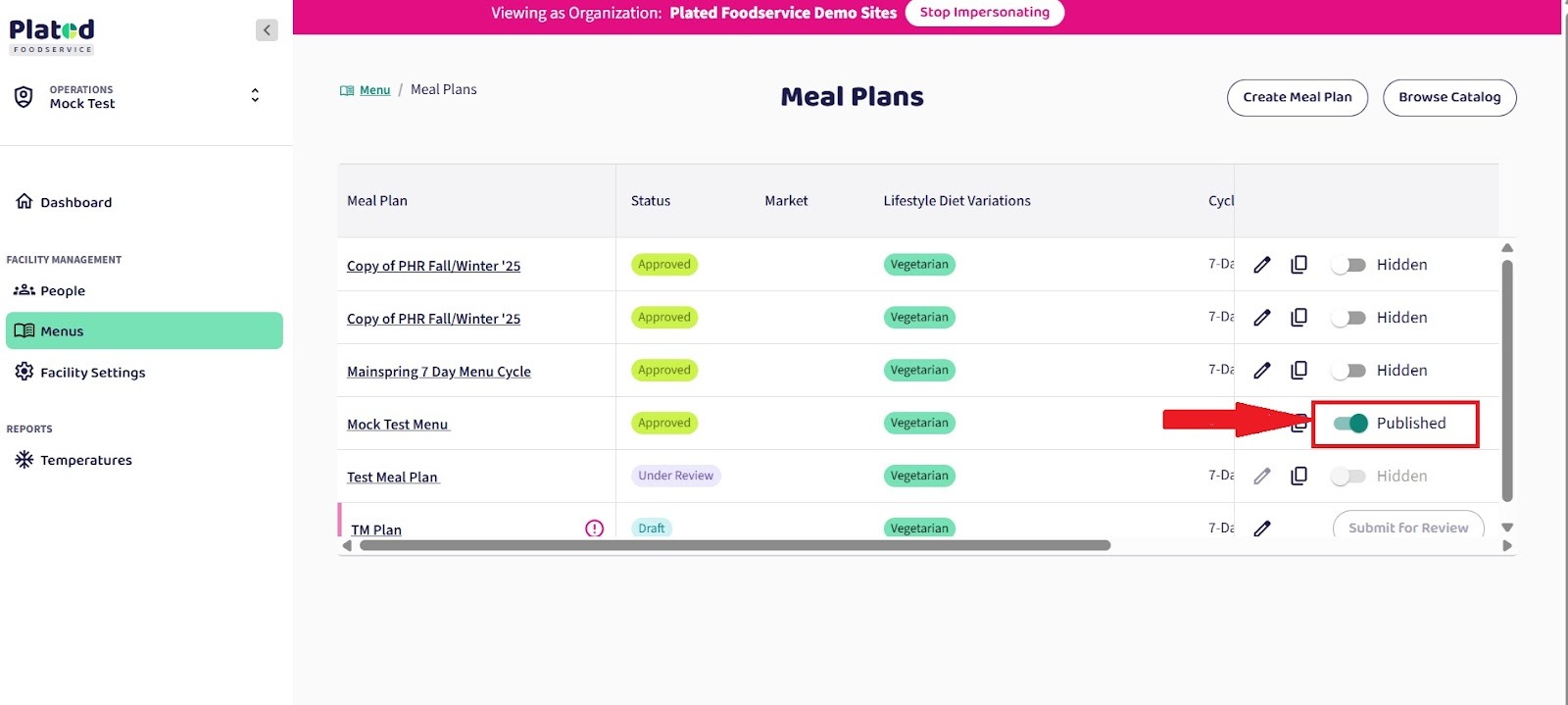Image resolution: width=1568 pixels, height=705 pixels.
Task: Click the table's scroll-right arrow
Action: click(x=1507, y=546)
